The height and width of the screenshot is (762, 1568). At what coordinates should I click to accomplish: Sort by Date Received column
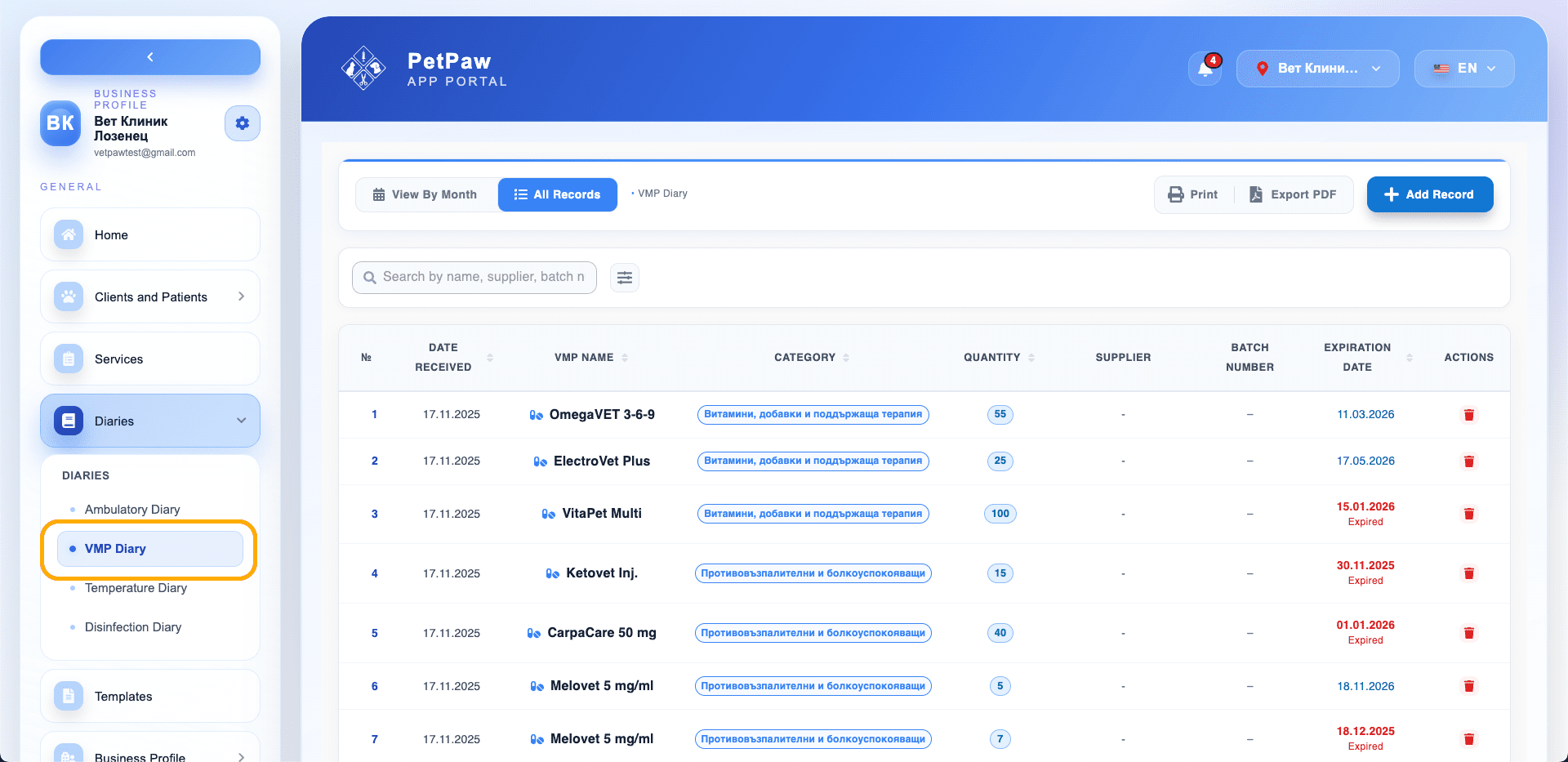(490, 358)
